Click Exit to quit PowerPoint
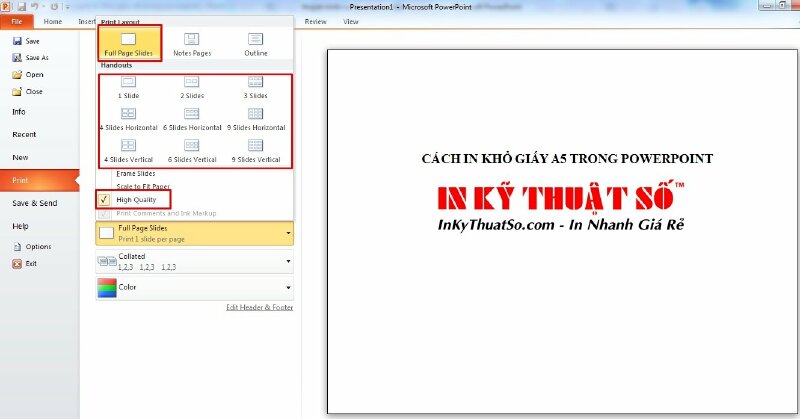 coord(24,263)
